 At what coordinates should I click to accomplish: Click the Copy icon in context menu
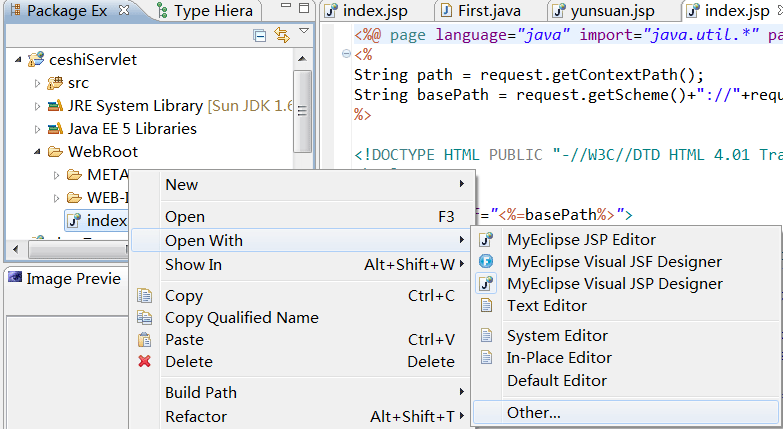(145, 296)
